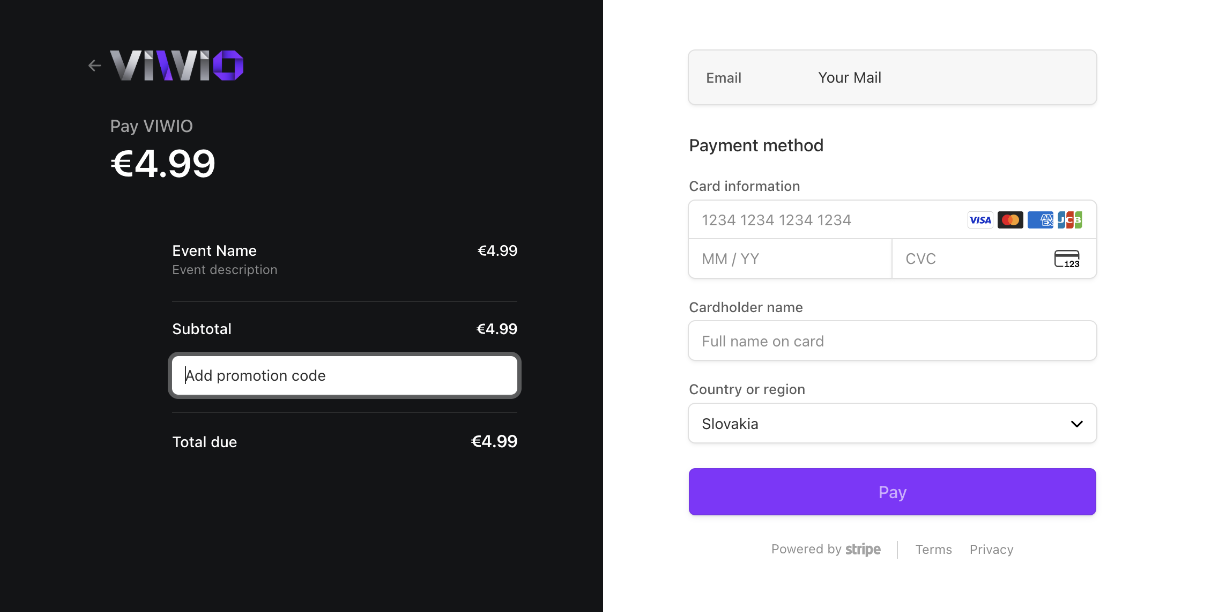Click the Event Name line item
Screen dimensions: 1206x612
[x=214, y=251]
